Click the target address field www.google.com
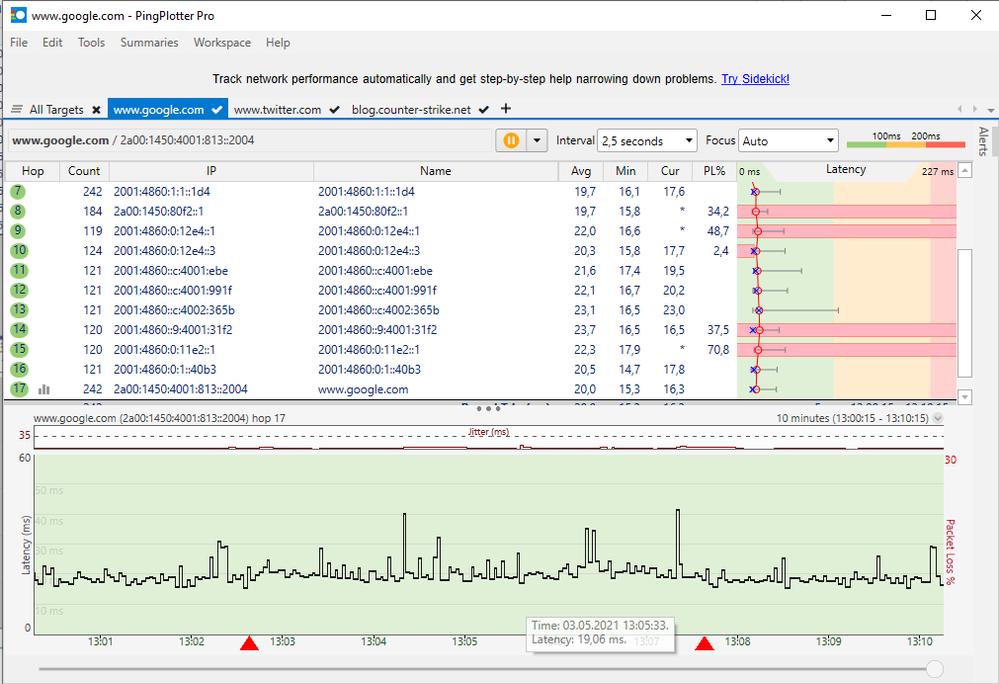Viewport: 999px width, 684px height. click(x=250, y=140)
